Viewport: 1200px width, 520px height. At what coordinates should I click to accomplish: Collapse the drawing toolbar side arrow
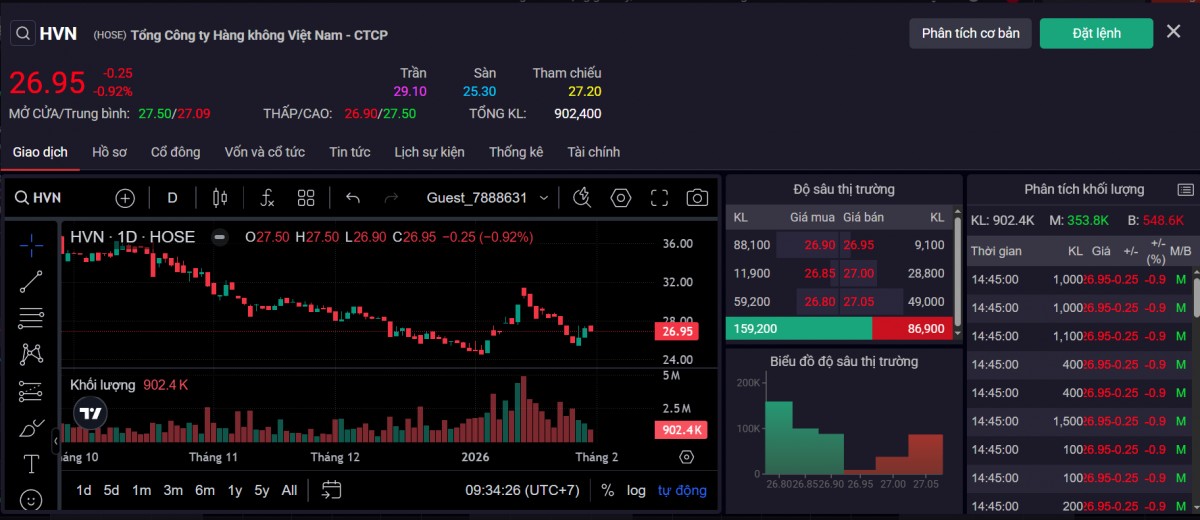click(56, 440)
